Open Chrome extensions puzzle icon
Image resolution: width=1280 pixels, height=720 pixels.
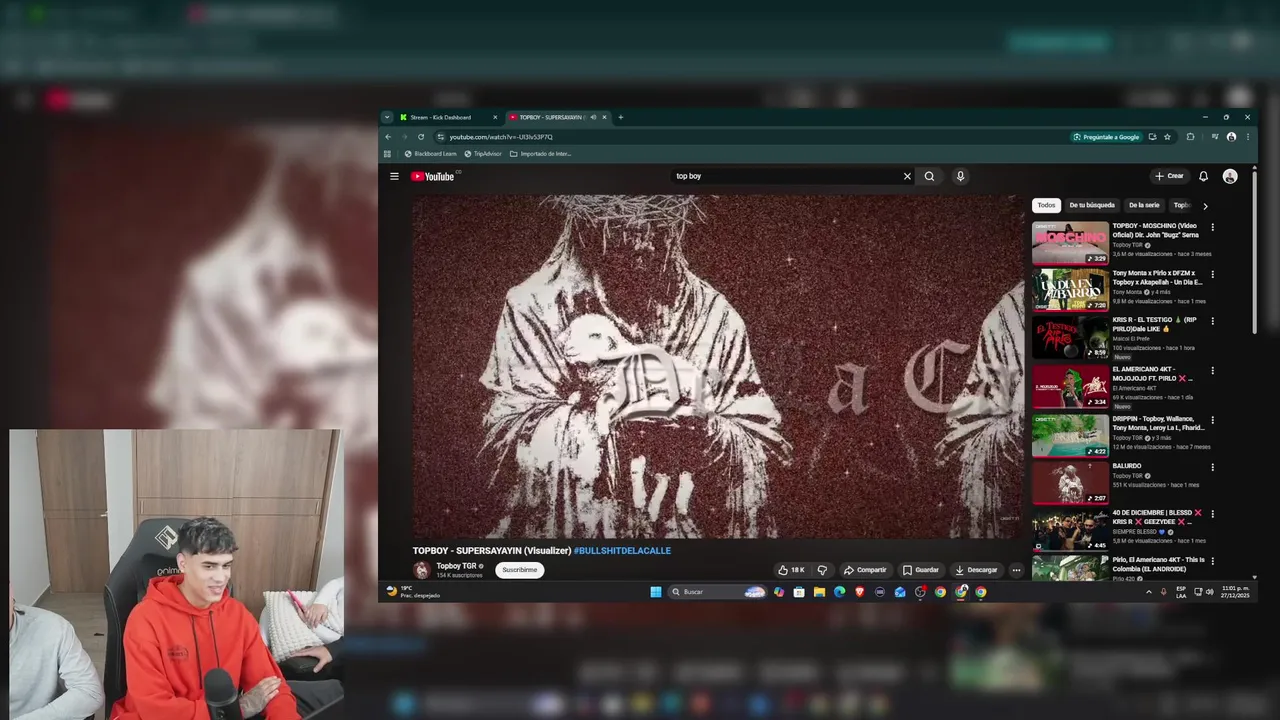pos(1190,137)
